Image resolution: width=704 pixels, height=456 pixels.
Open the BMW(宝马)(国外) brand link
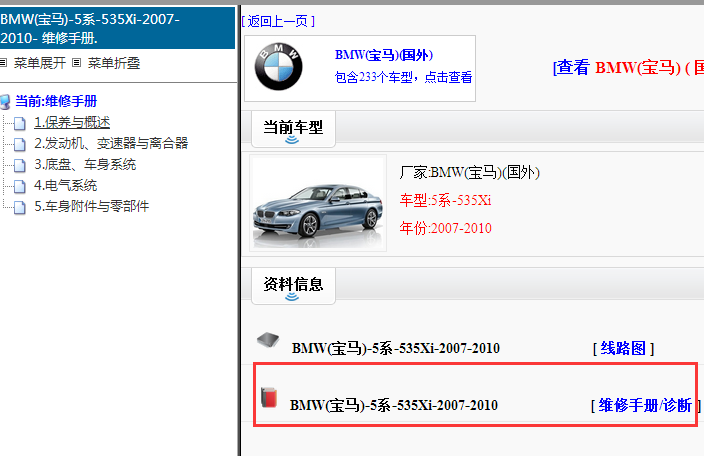(384, 55)
